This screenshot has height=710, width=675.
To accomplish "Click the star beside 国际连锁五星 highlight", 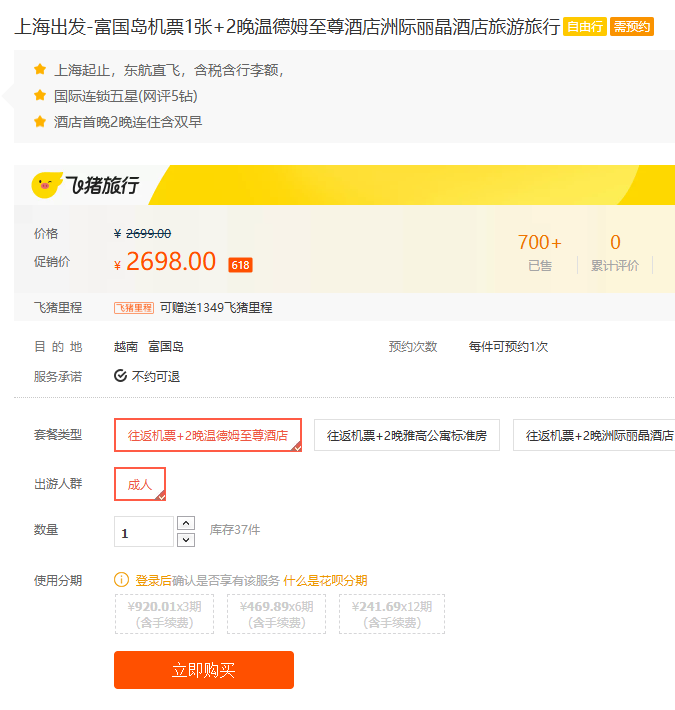I will [x=40, y=95].
